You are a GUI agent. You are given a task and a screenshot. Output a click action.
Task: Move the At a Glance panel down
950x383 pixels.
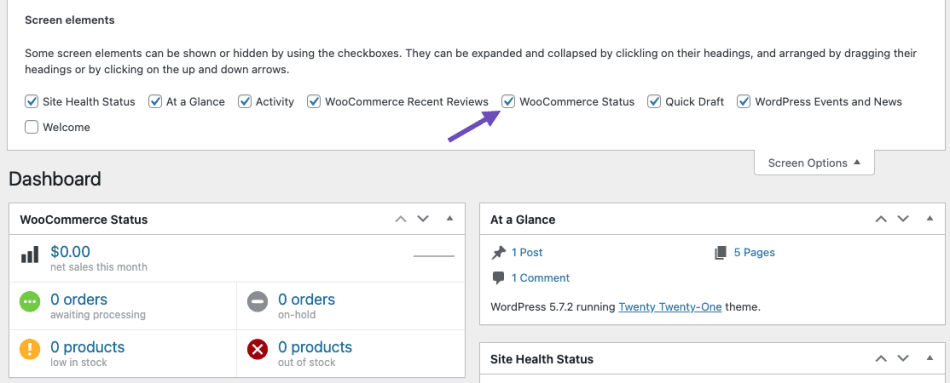[x=903, y=219]
